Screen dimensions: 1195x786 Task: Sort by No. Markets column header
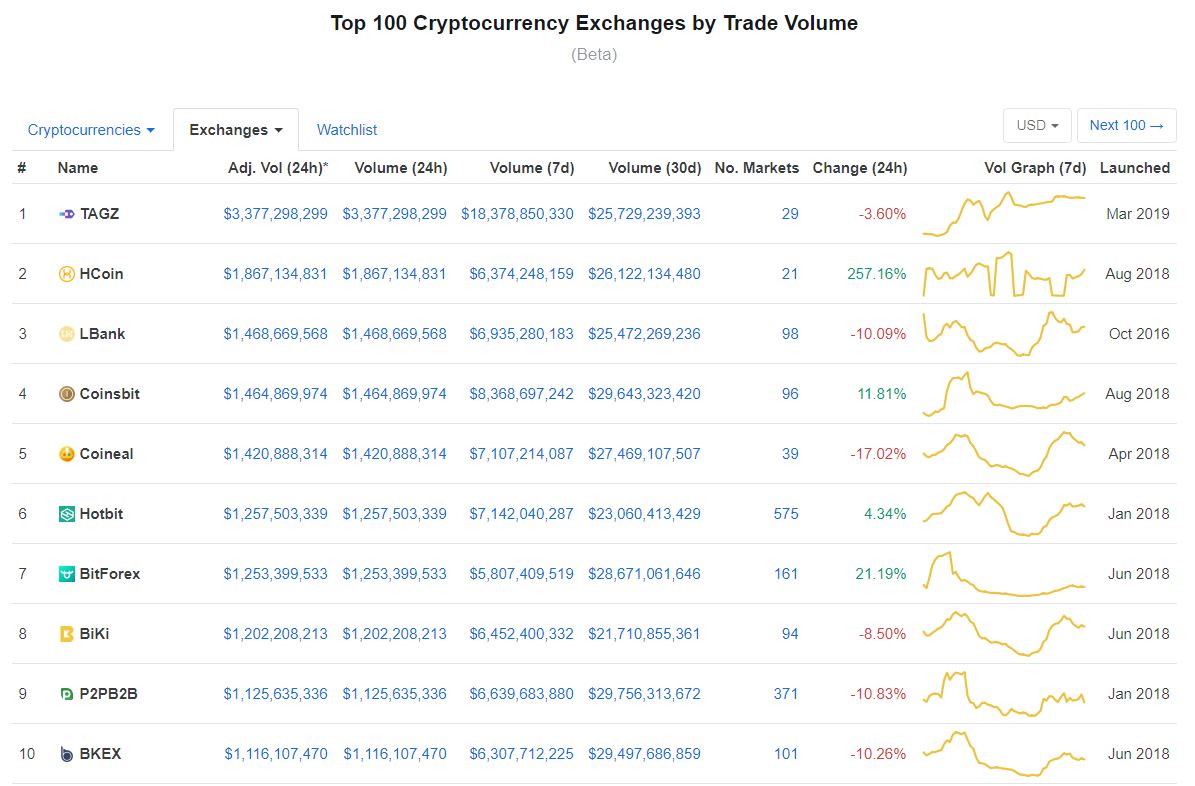(x=757, y=168)
